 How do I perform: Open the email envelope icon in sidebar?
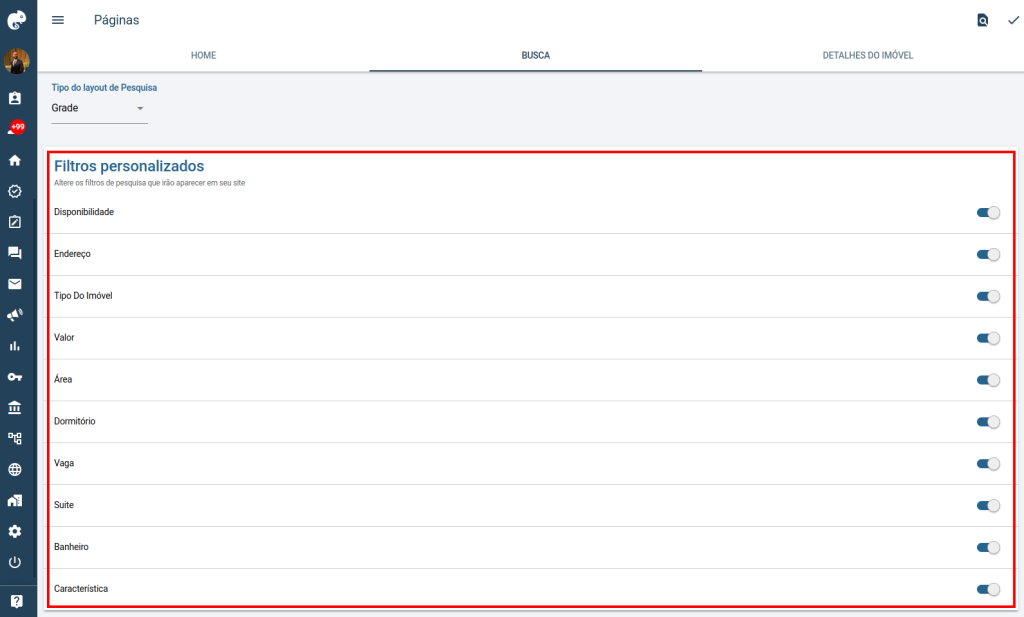click(x=15, y=284)
